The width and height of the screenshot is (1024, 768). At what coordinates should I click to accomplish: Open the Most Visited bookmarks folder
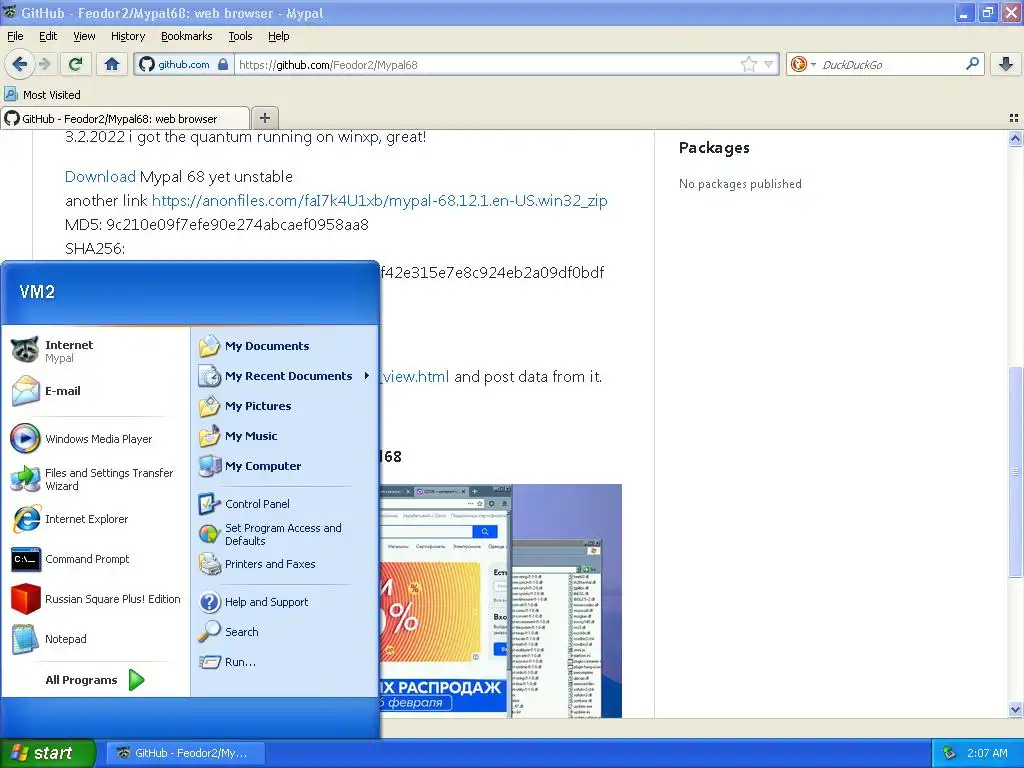(42, 95)
